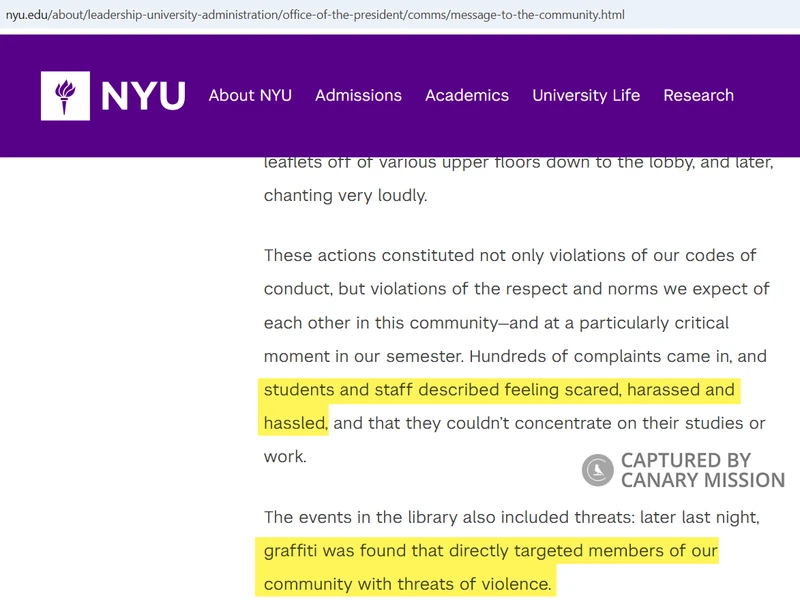Click the NYU torch logo icon
Viewport: 800px width, 610px height.
[65, 96]
